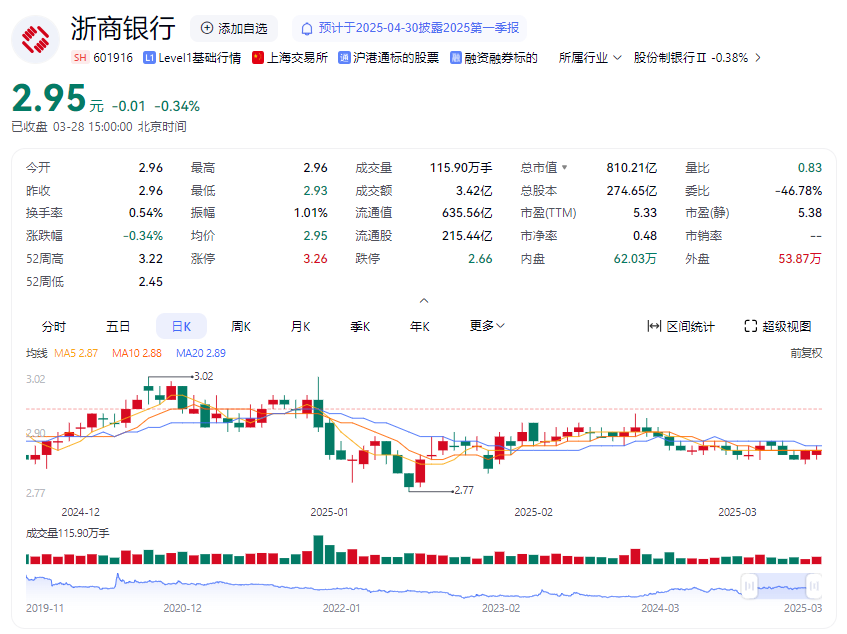Click the 上海交易所 exchange label

point(298,58)
